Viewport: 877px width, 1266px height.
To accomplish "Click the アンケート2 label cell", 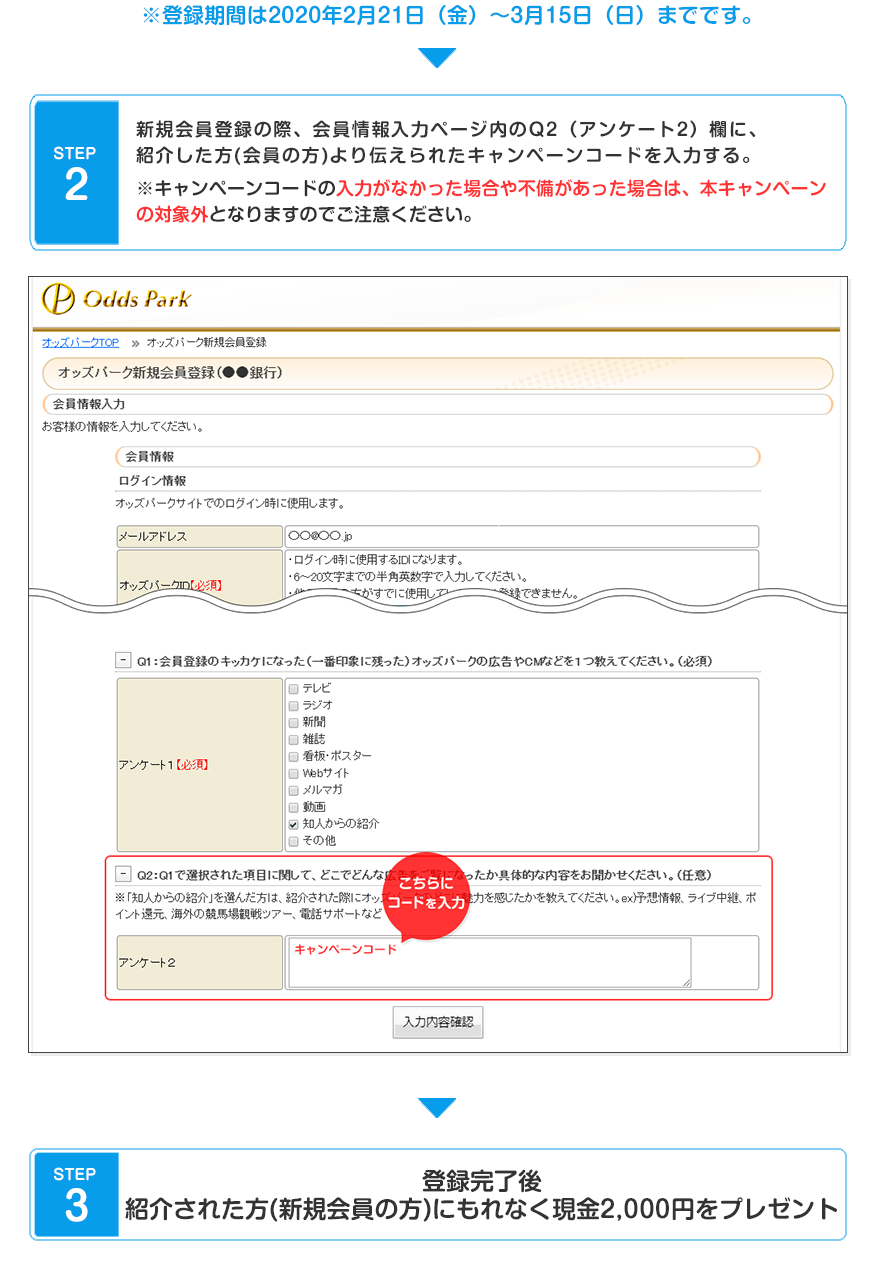I will click(x=200, y=962).
